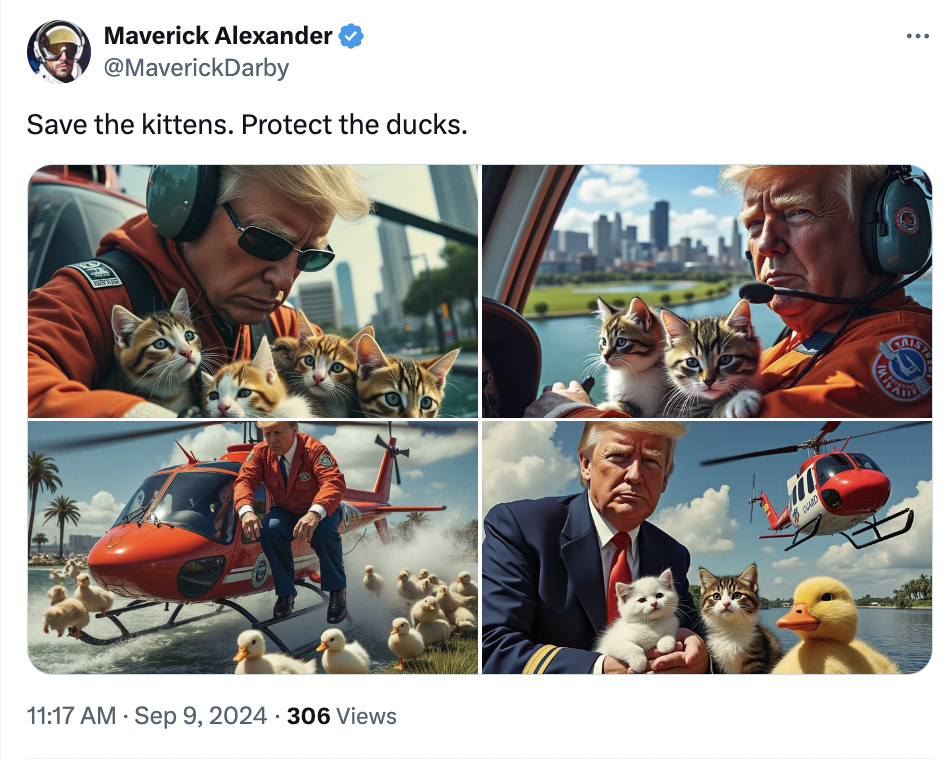
Task: Open the @MaverickDarby handle link
Action: 196,68
